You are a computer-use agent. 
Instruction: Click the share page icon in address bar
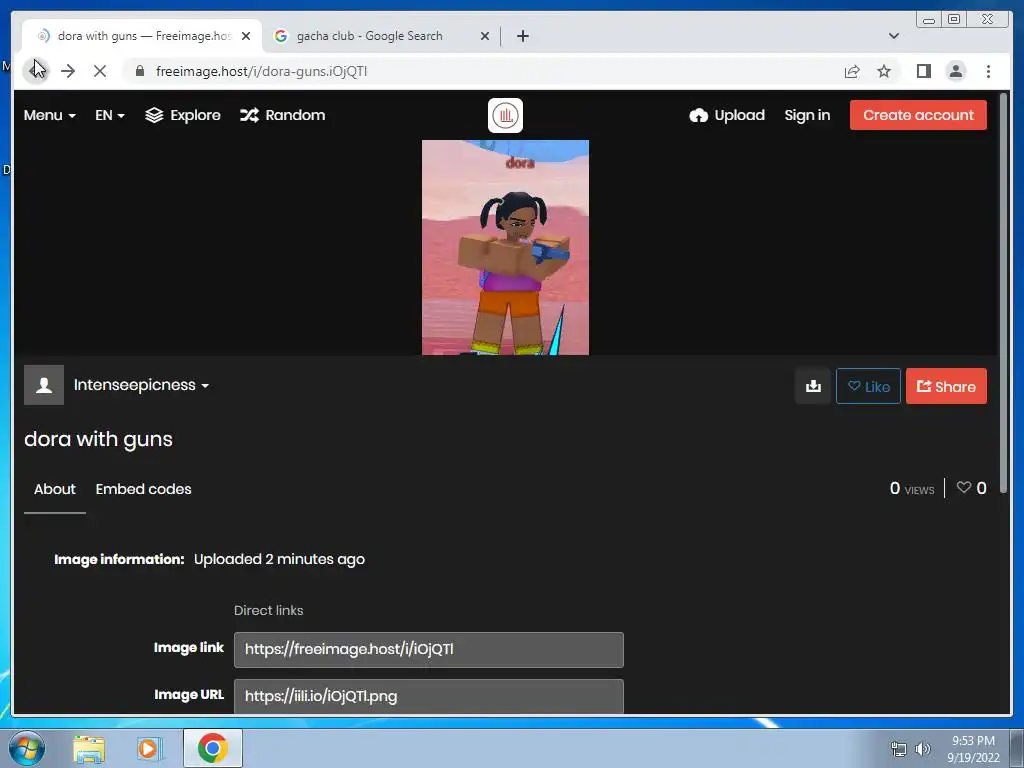coord(852,71)
